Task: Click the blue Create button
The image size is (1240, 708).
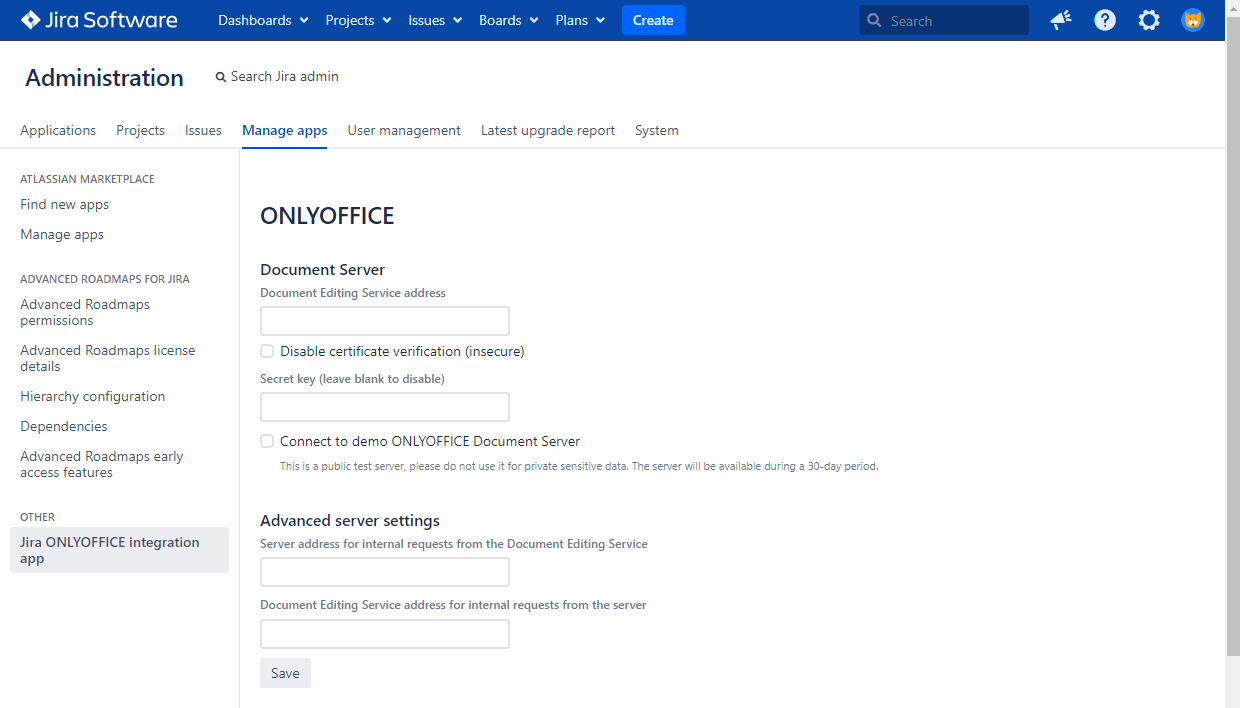Action: [653, 20]
